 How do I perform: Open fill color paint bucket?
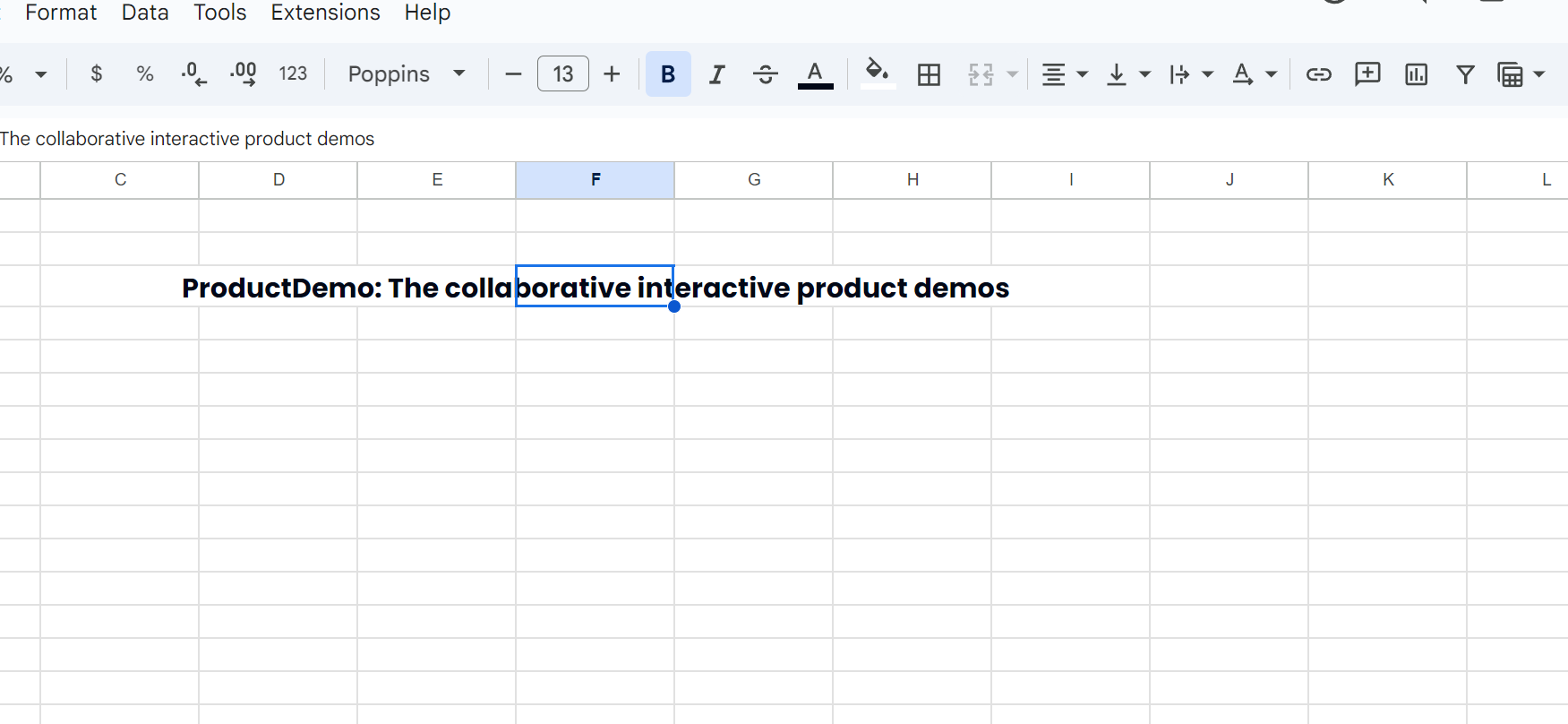point(878,73)
